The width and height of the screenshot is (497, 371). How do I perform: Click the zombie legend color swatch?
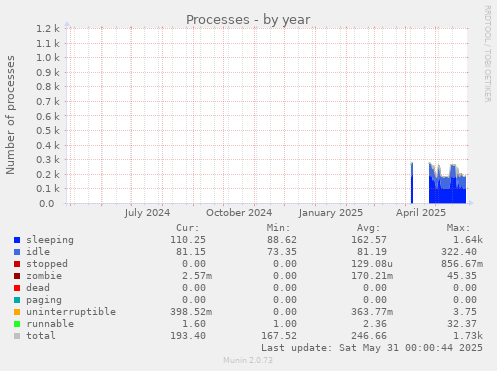17,276
